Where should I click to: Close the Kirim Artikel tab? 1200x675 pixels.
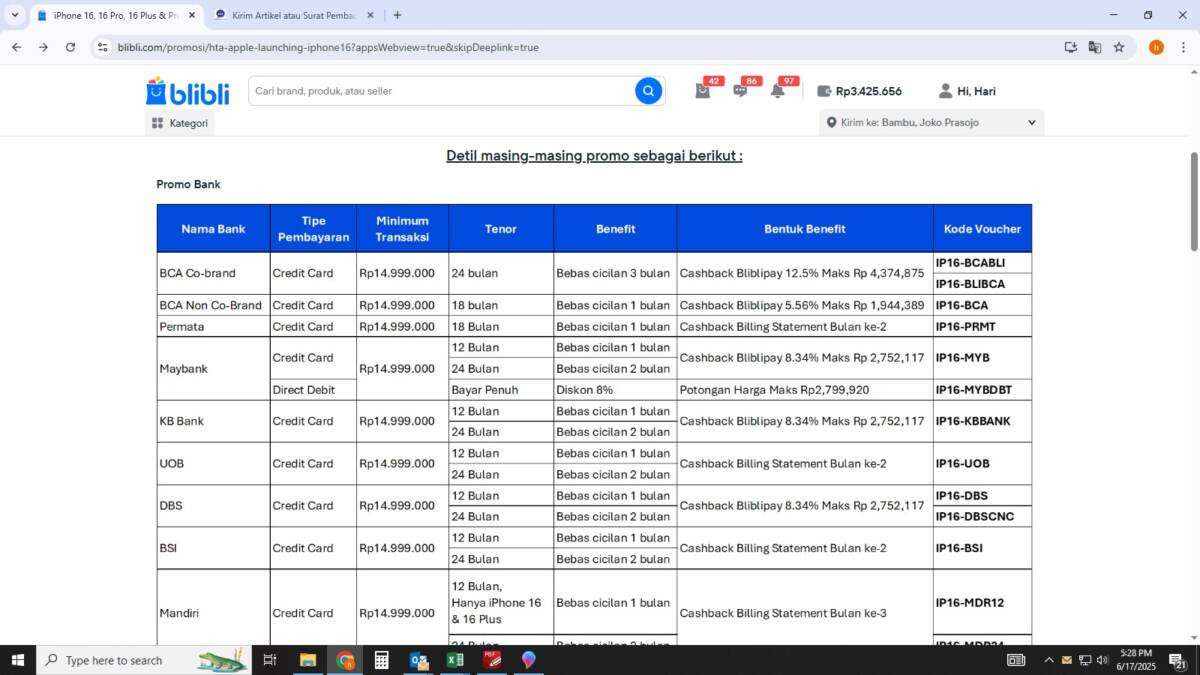(x=370, y=15)
